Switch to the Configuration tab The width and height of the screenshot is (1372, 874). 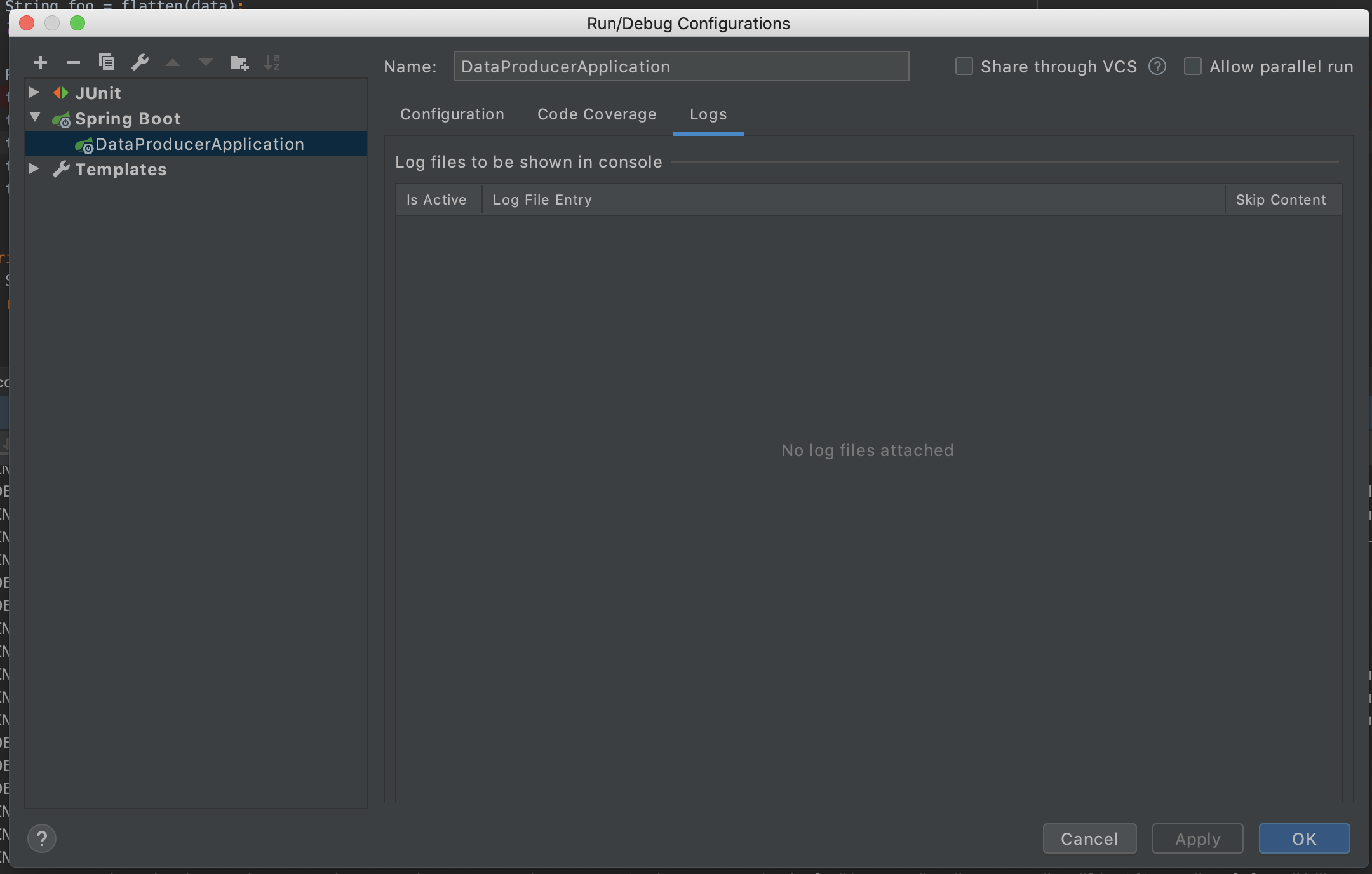coord(452,114)
